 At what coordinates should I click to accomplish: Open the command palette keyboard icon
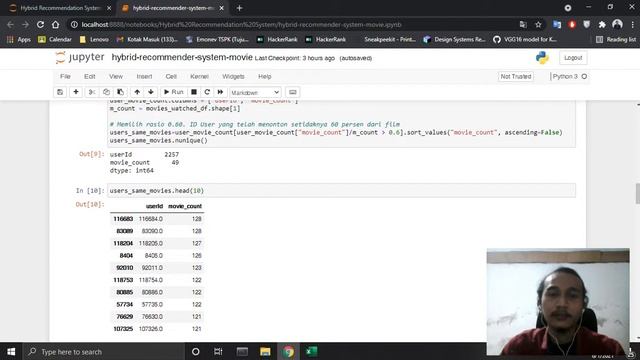[x=293, y=92]
